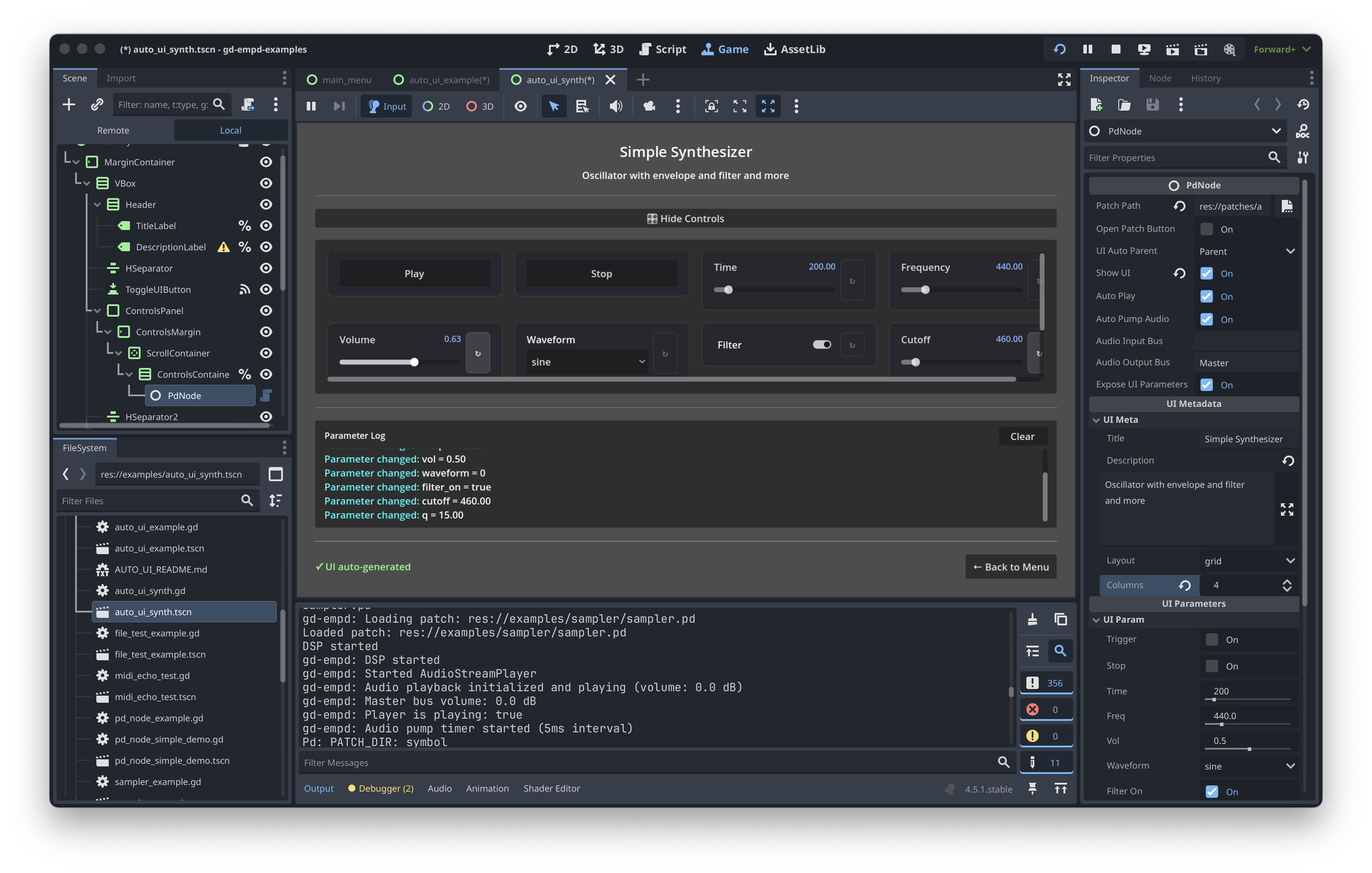1372x873 pixels.
Task: Hide the TitleLabel node with its eye icon
Action: (x=266, y=226)
